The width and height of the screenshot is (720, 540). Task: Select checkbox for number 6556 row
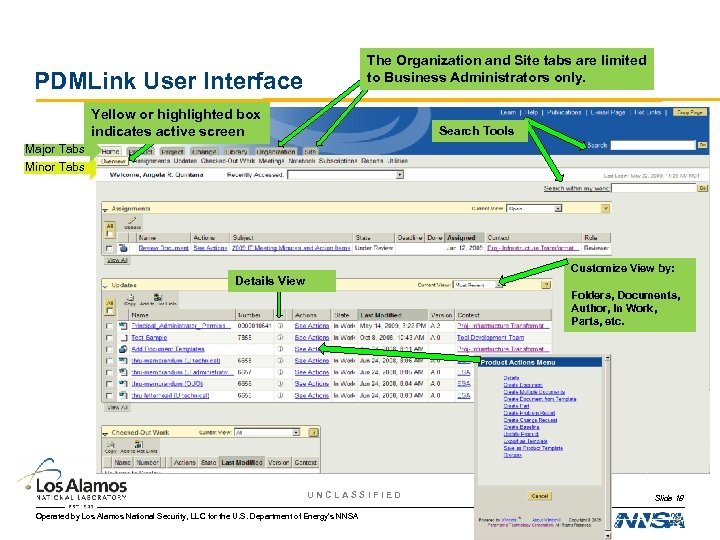pyautogui.click(x=109, y=384)
